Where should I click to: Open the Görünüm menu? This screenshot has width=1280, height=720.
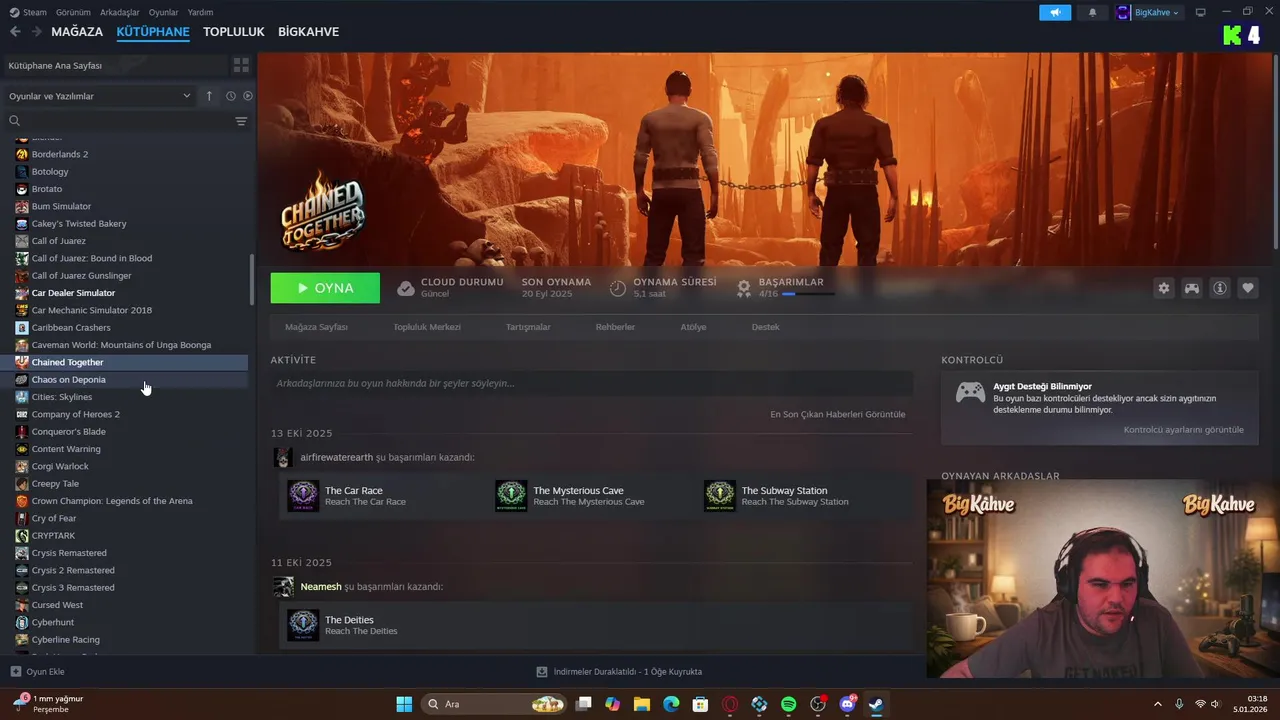click(x=73, y=12)
